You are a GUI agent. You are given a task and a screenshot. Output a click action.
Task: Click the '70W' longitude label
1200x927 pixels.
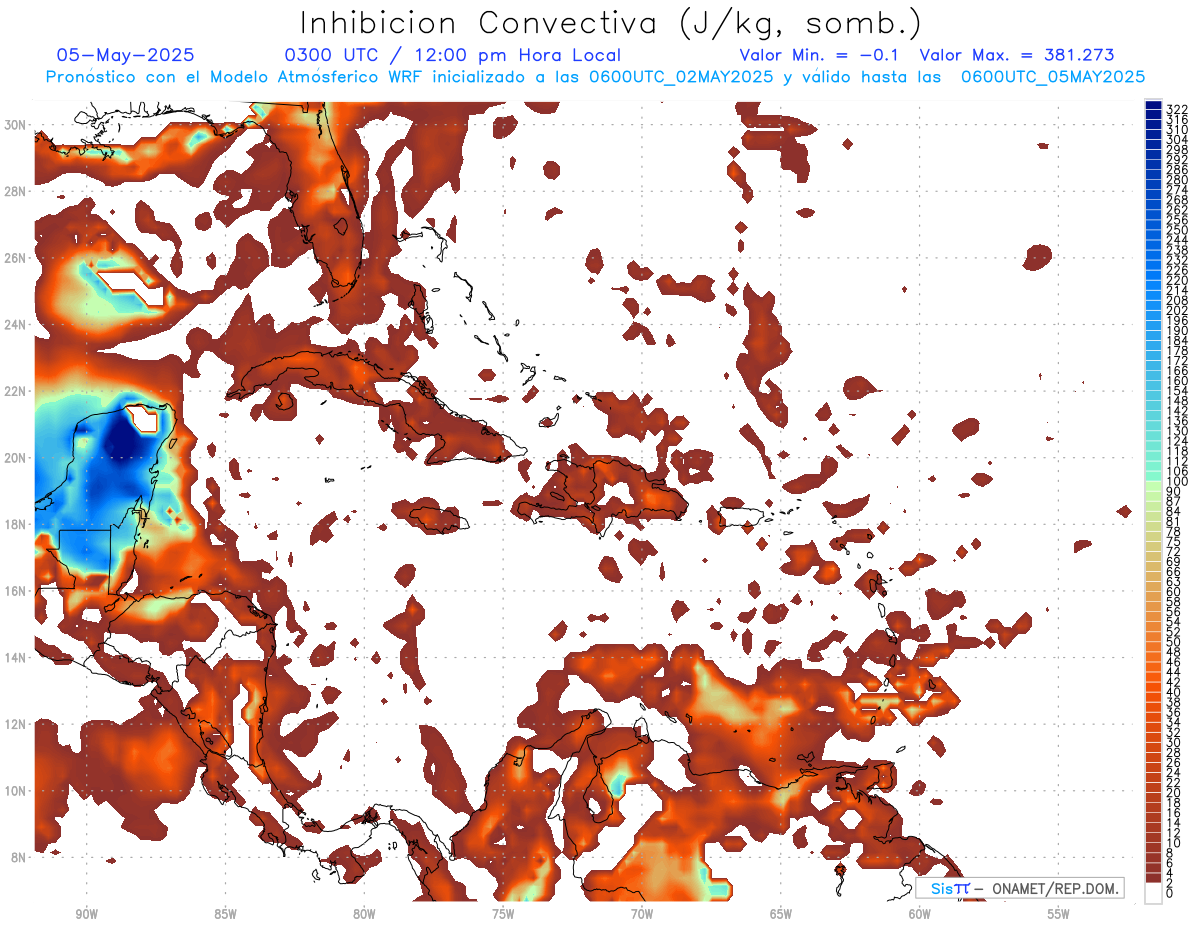pyautogui.click(x=642, y=914)
